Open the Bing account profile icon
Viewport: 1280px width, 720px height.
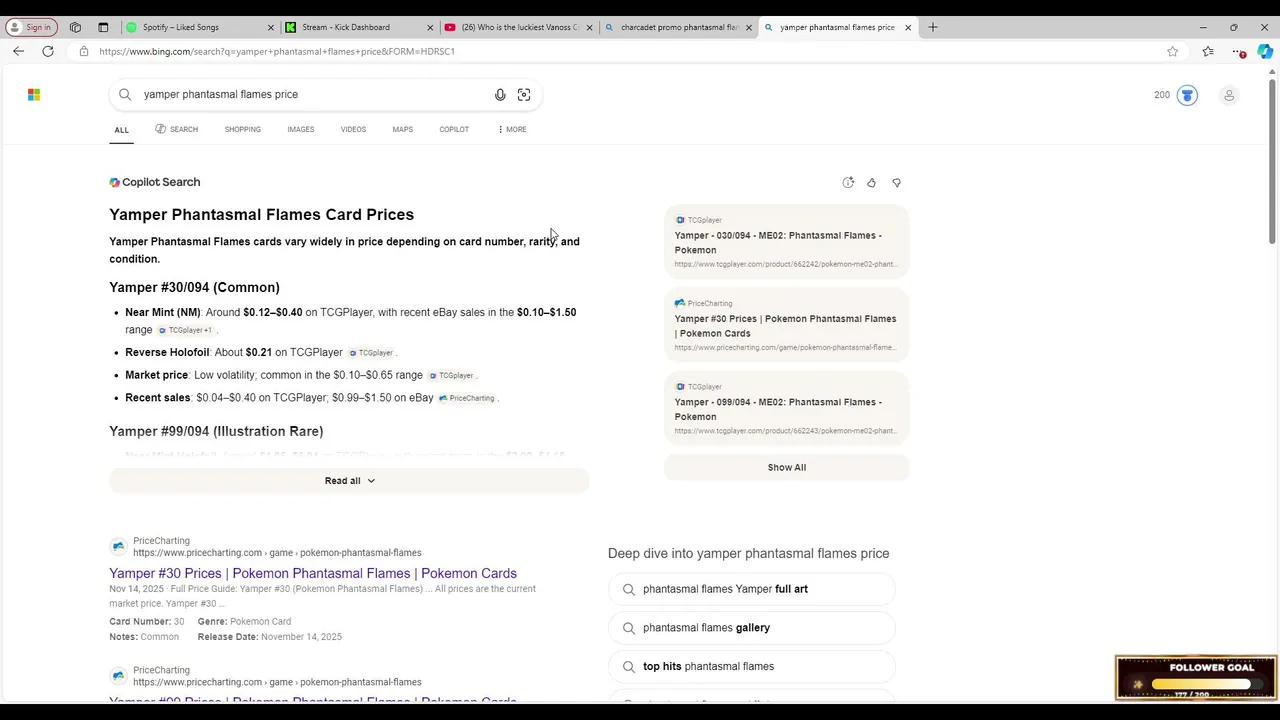click(1229, 95)
